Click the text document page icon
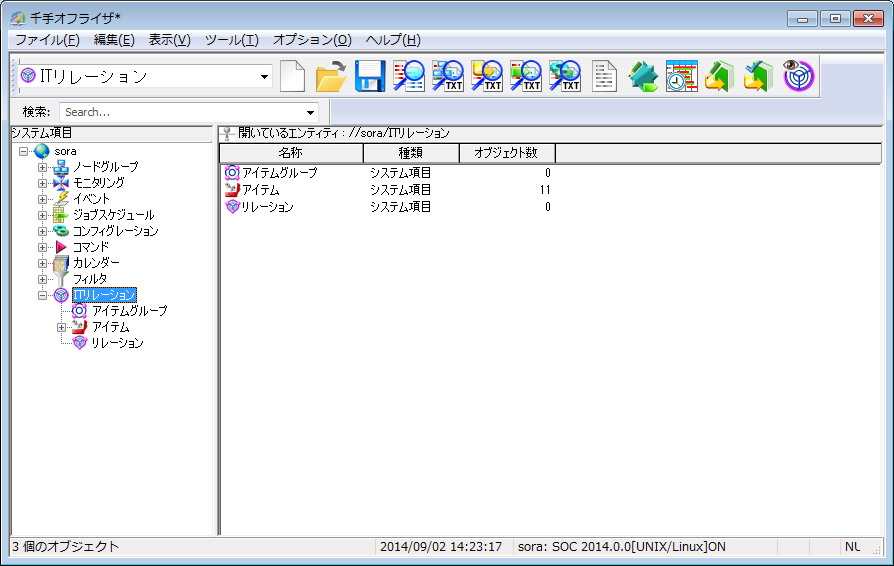Viewport: 894px width, 566px height. (604, 76)
